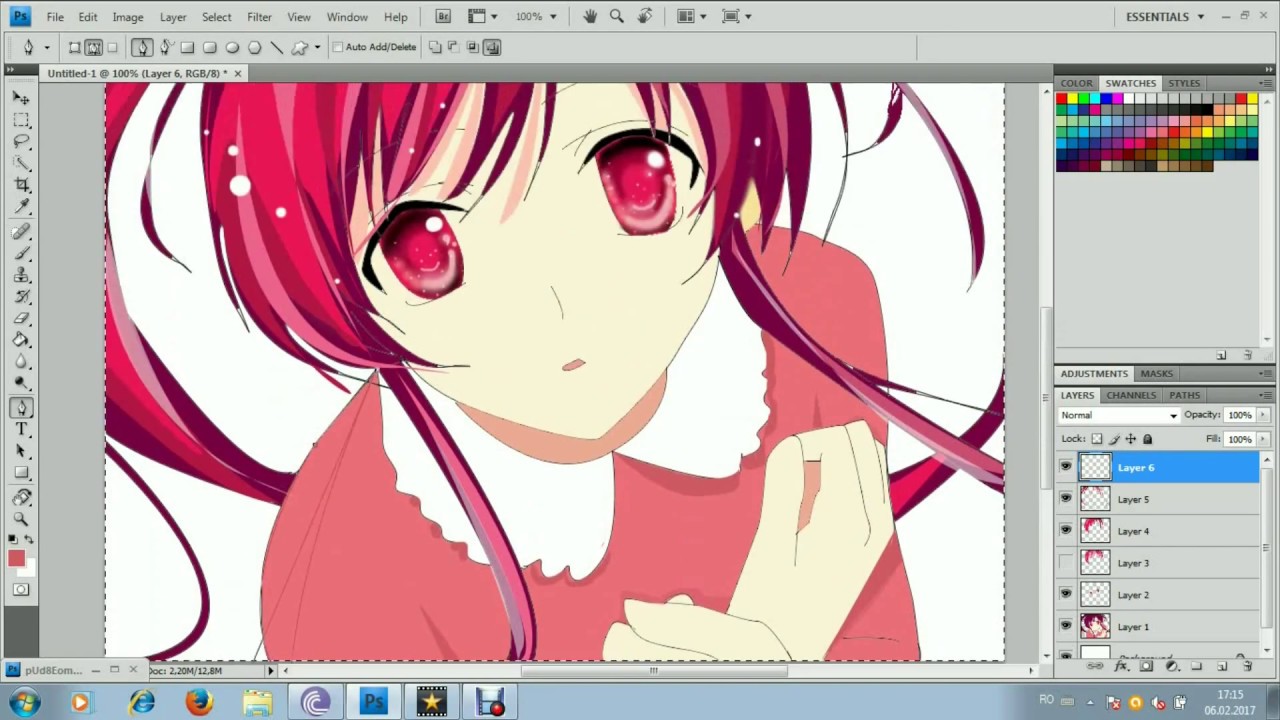This screenshot has width=1280, height=720.
Task: Open the ESSENTIALS workspace dropdown
Action: (1164, 17)
